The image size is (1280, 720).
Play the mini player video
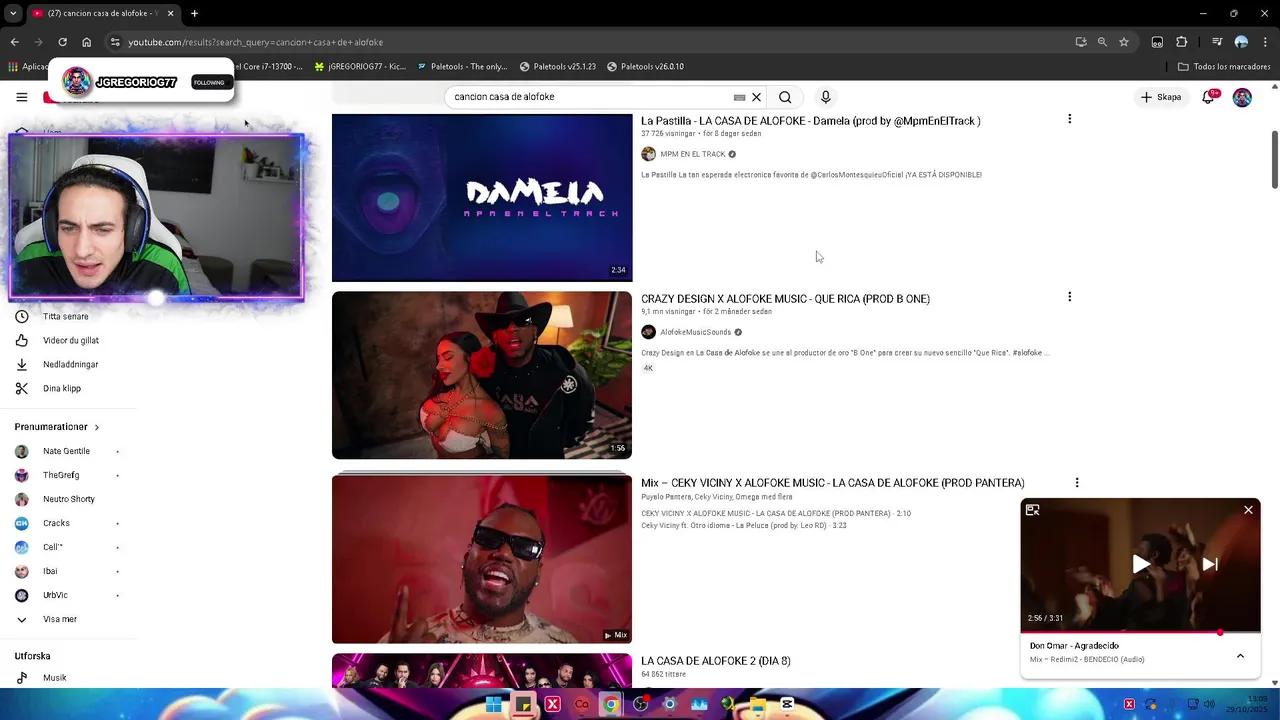(1141, 564)
